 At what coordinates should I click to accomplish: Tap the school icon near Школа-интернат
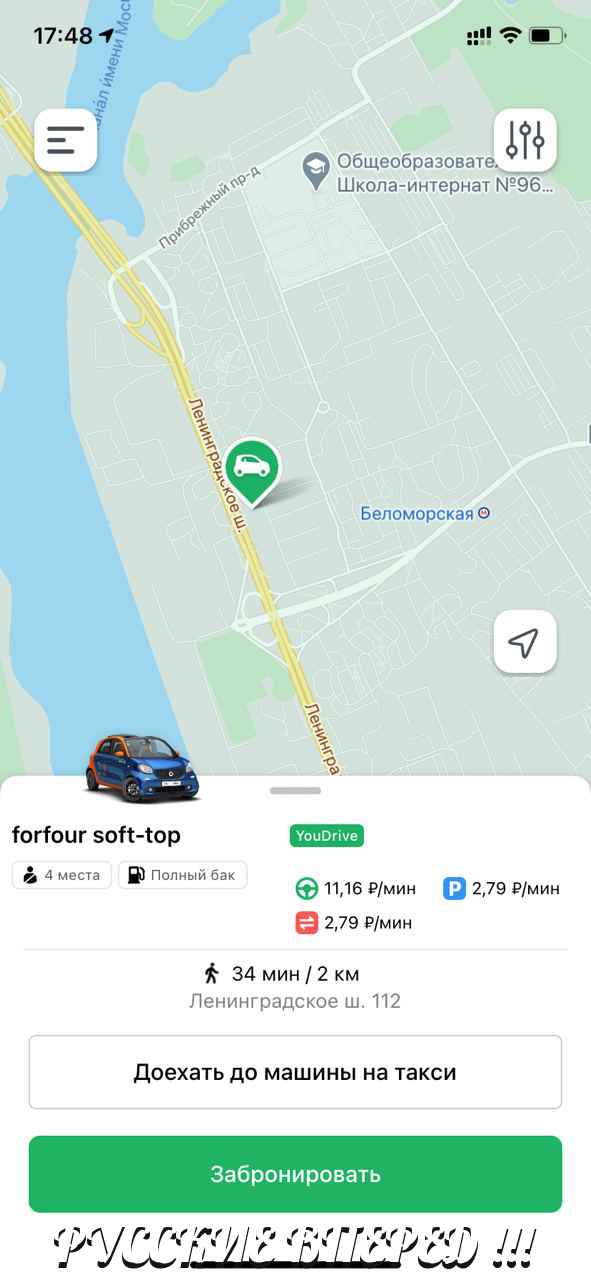click(316, 171)
